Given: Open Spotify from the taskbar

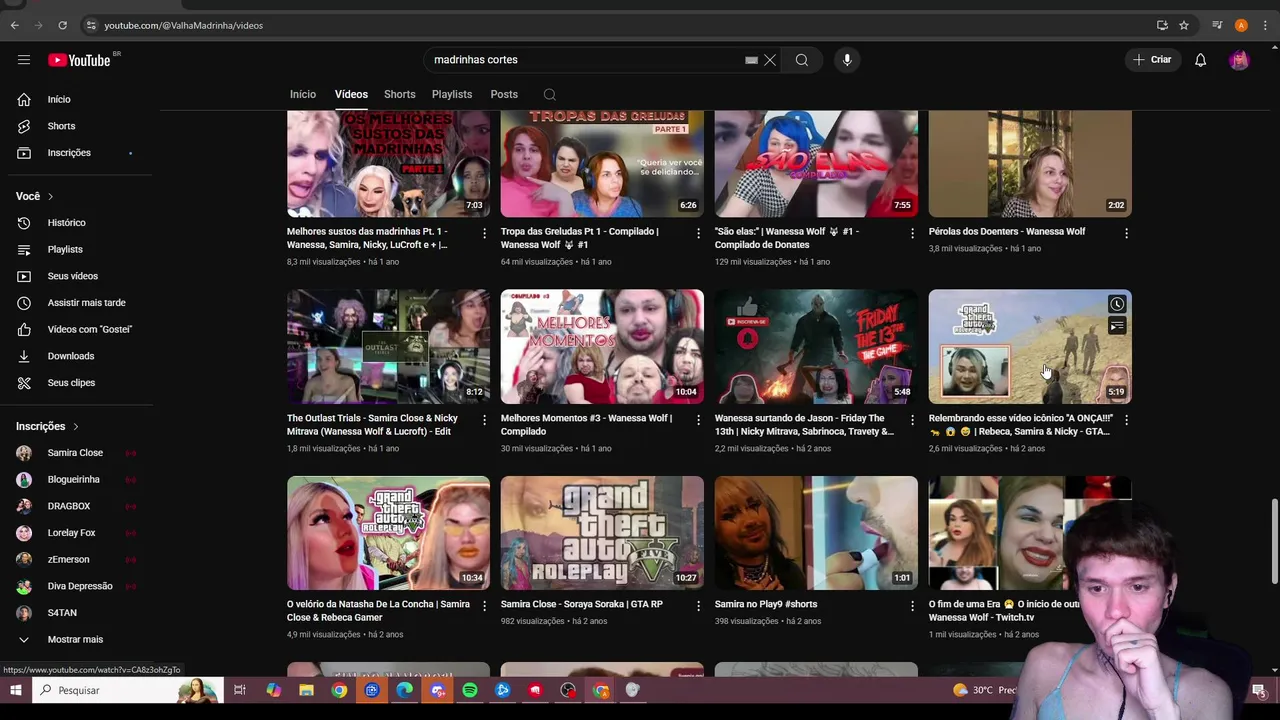Looking at the screenshot, I should pyautogui.click(x=470, y=690).
